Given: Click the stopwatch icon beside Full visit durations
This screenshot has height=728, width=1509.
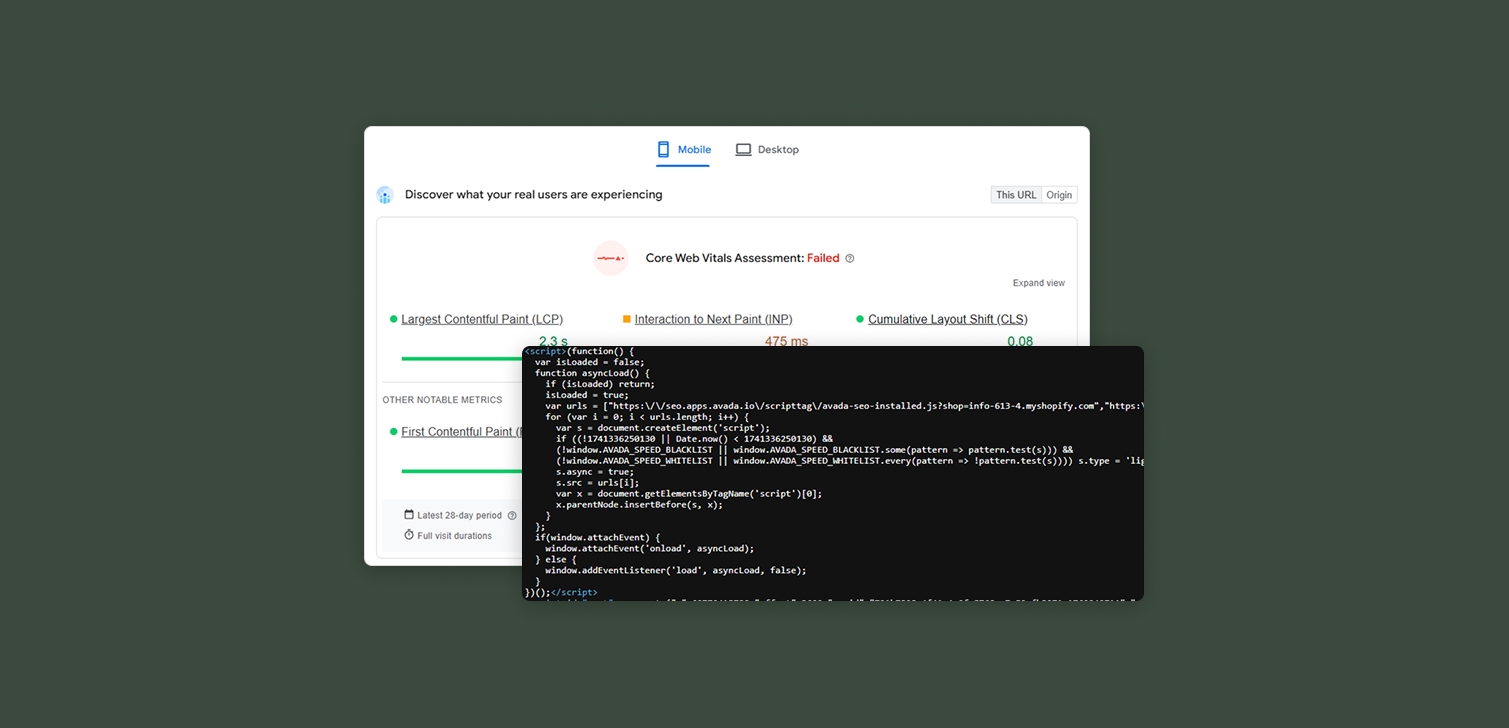Looking at the screenshot, I should [x=409, y=535].
